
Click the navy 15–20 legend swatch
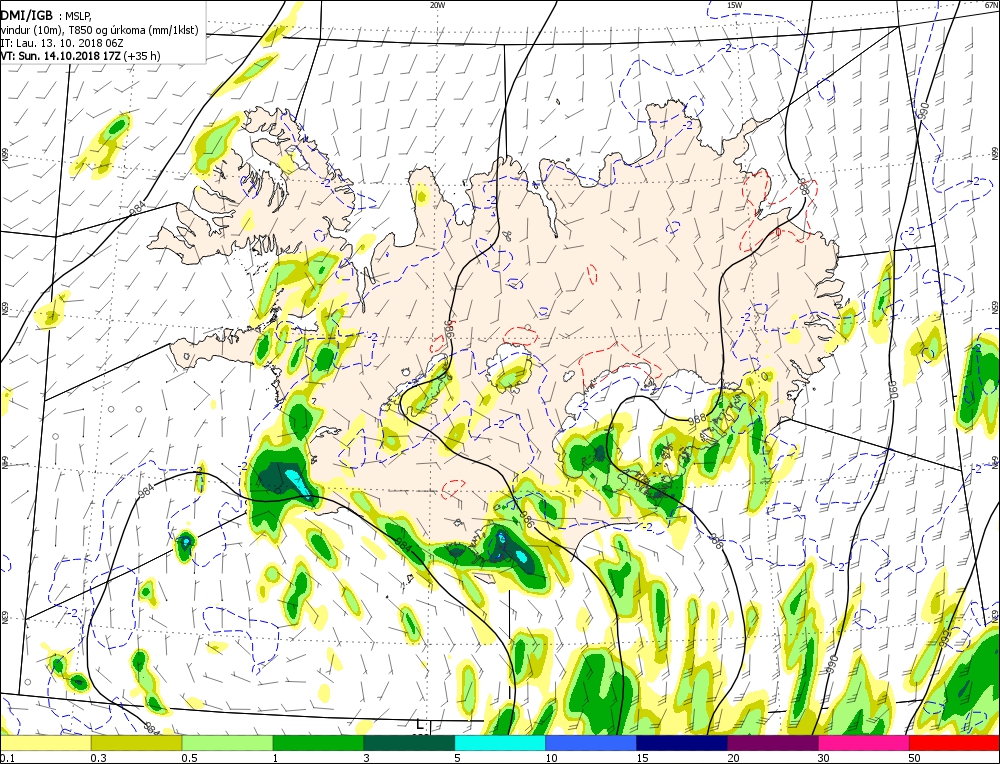pyautogui.click(x=682, y=743)
